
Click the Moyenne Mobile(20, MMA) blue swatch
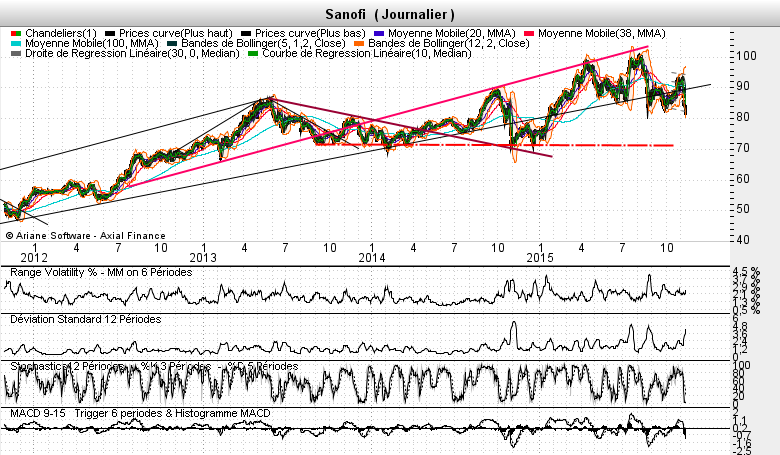click(x=379, y=33)
